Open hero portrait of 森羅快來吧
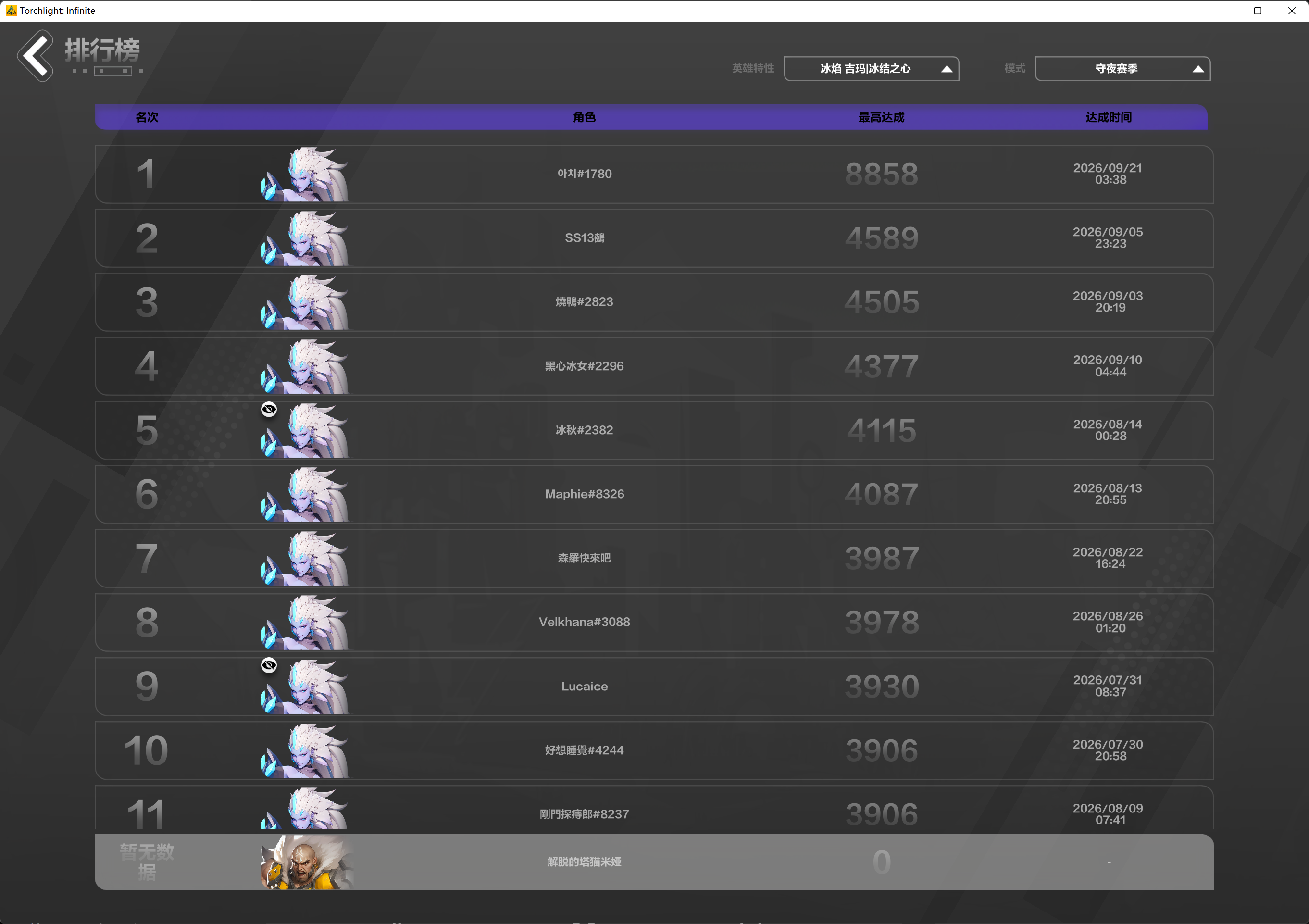The image size is (1309, 924). point(305,558)
